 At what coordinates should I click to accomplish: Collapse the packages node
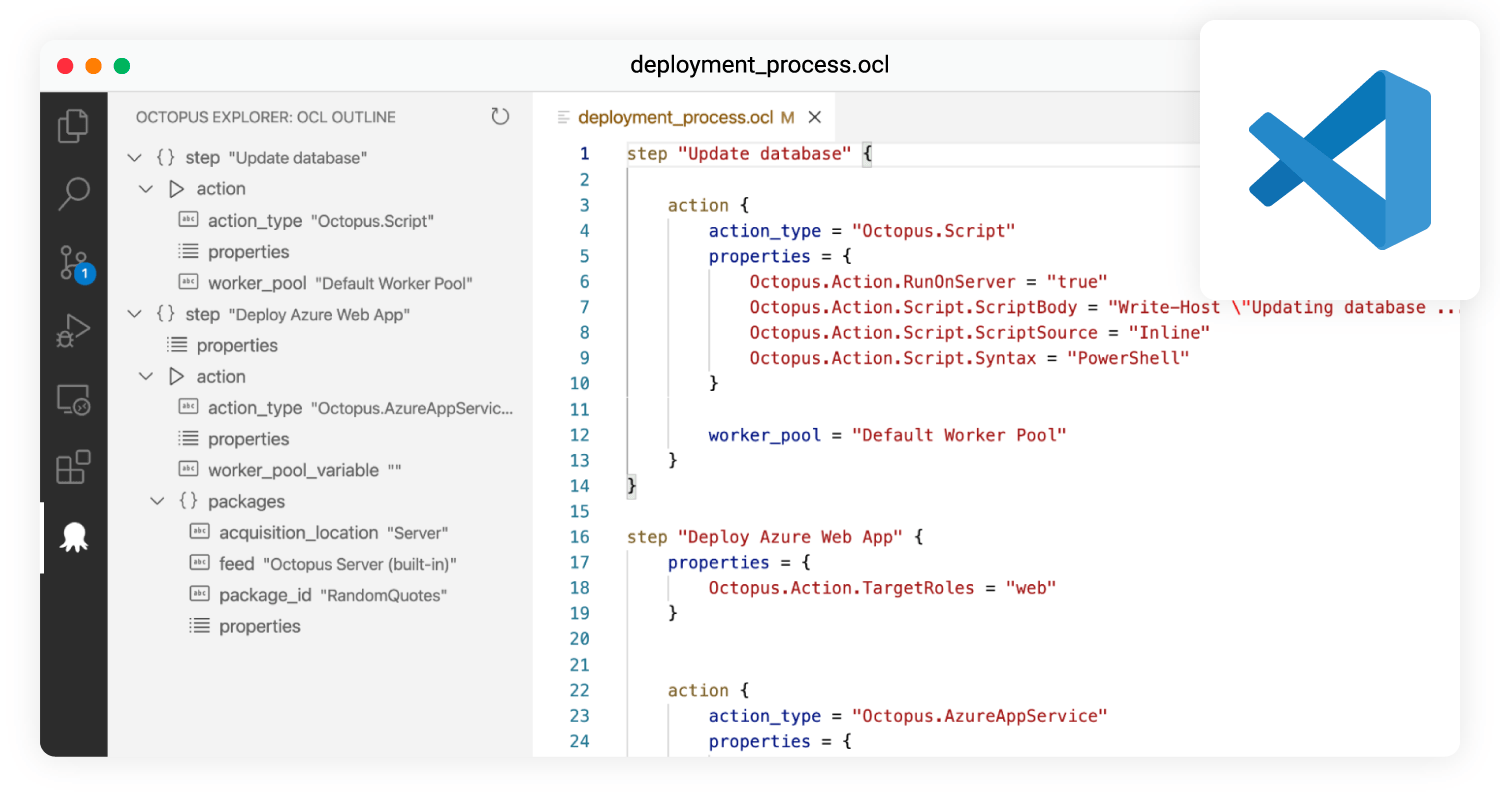pyautogui.click(x=157, y=502)
